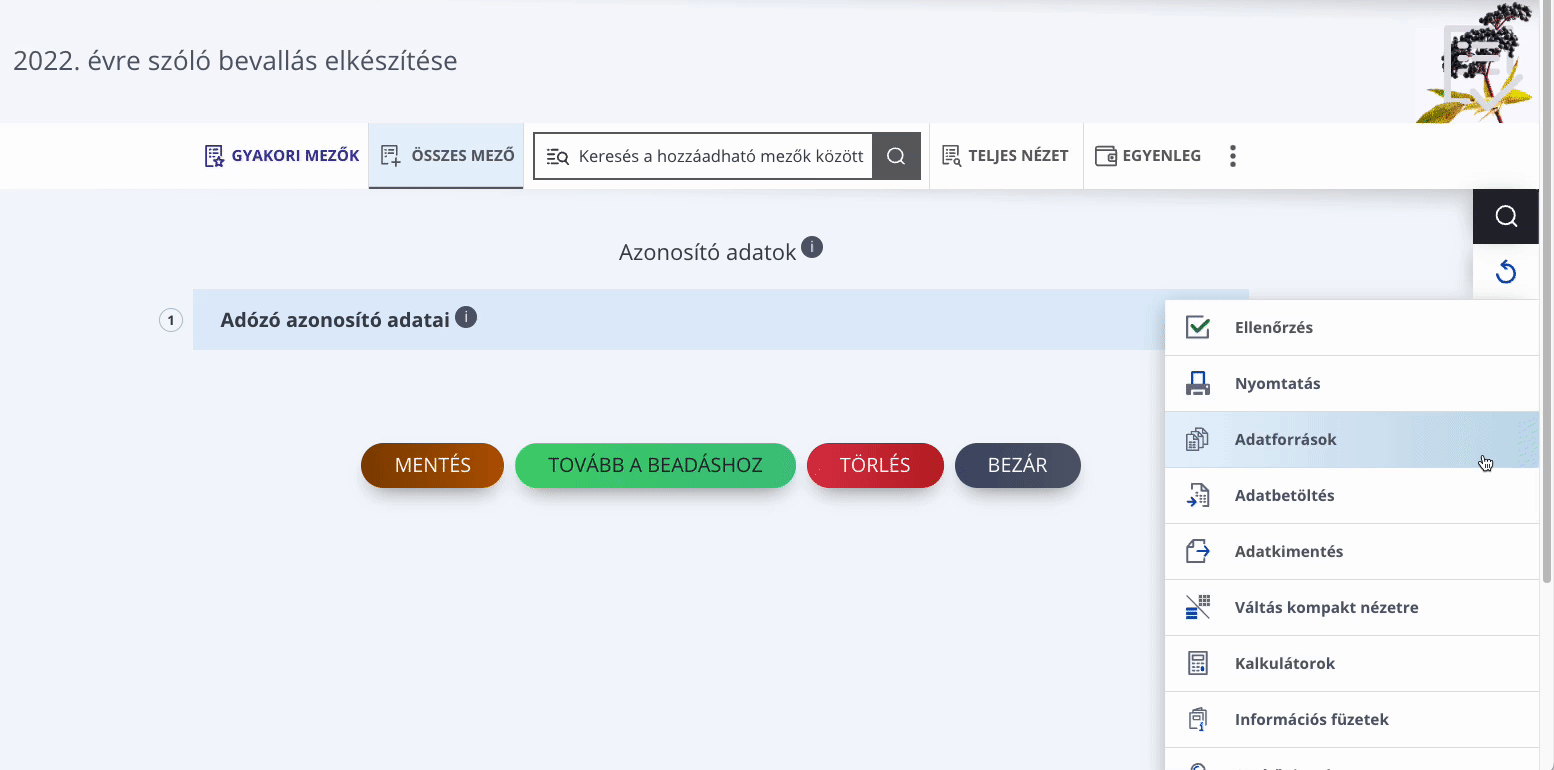The height and width of the screenshot is (770, 1554).
Task: Click TOVÁBB A BEADÁSHOZ button
Action: click(655, 466)
